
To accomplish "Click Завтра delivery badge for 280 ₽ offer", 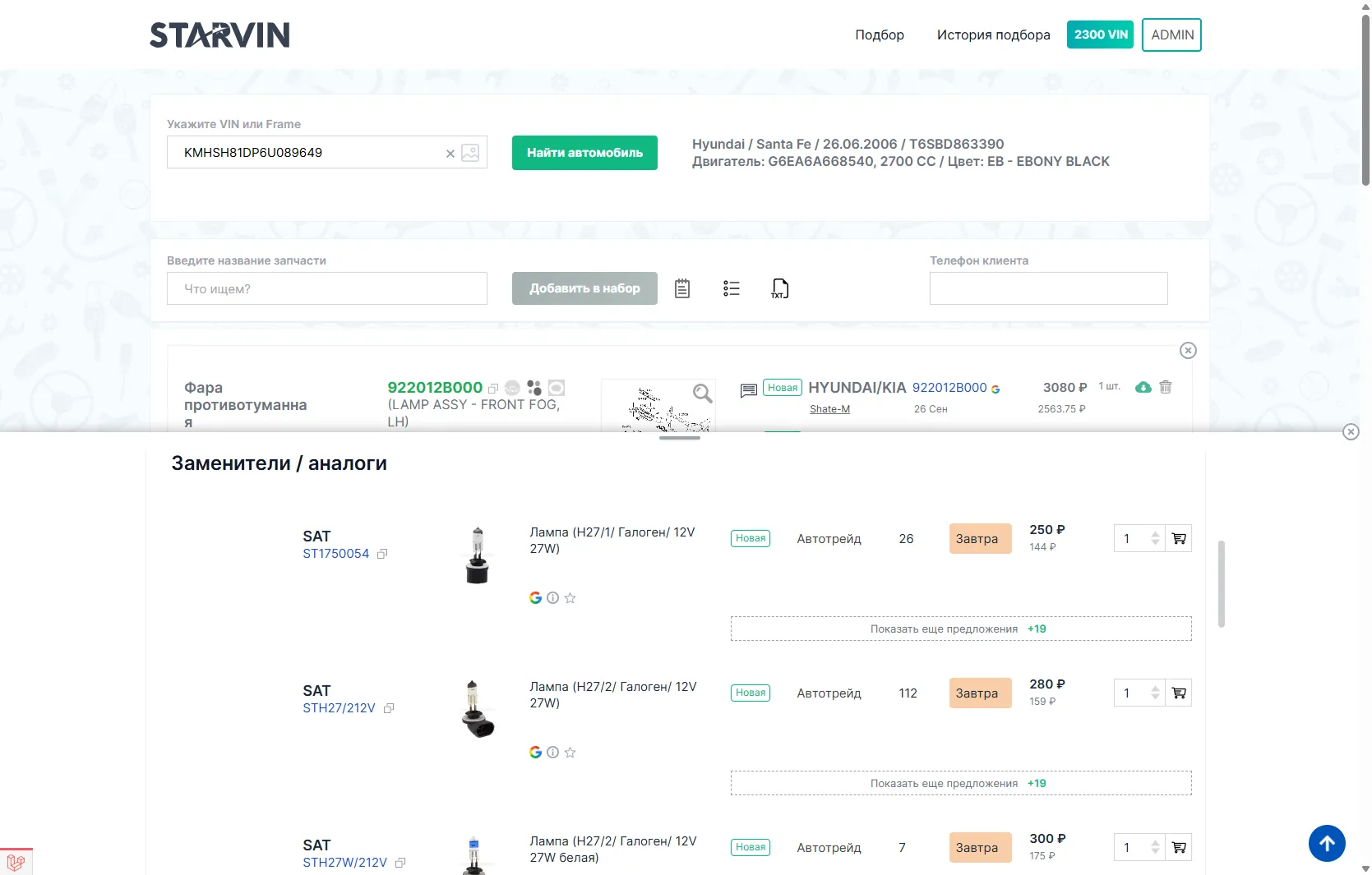I will tap(980, 693).
